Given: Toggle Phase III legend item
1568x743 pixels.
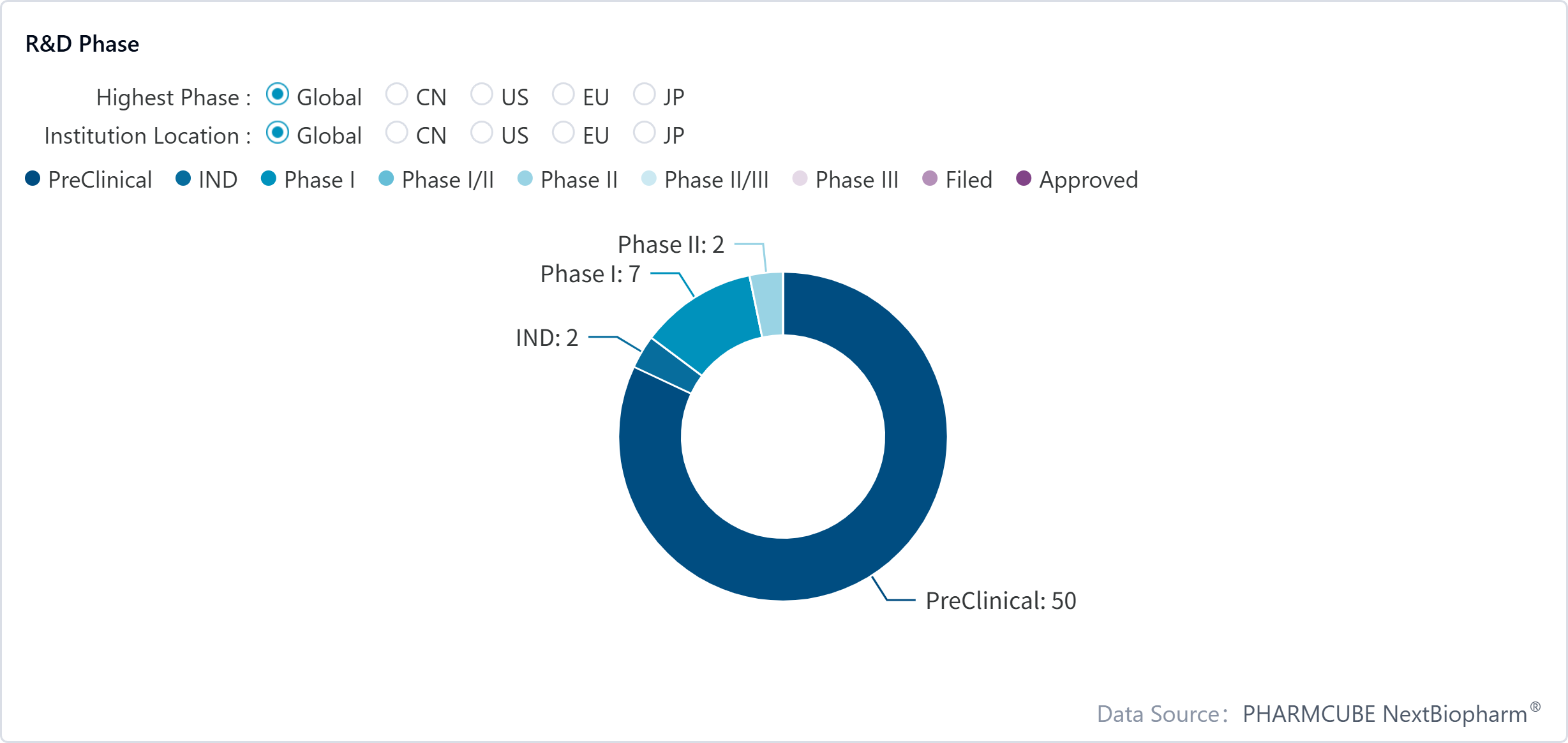Looking at the screenshot, I should [x=800, y=179].
